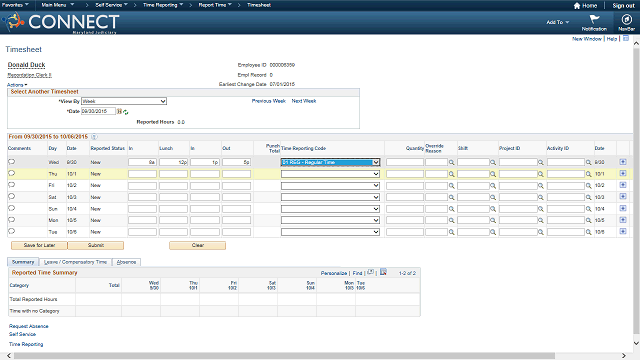Open comment bubble for Tue 10/6 row
The width and height of the screenshot is (640, 360).
point(11,231)
